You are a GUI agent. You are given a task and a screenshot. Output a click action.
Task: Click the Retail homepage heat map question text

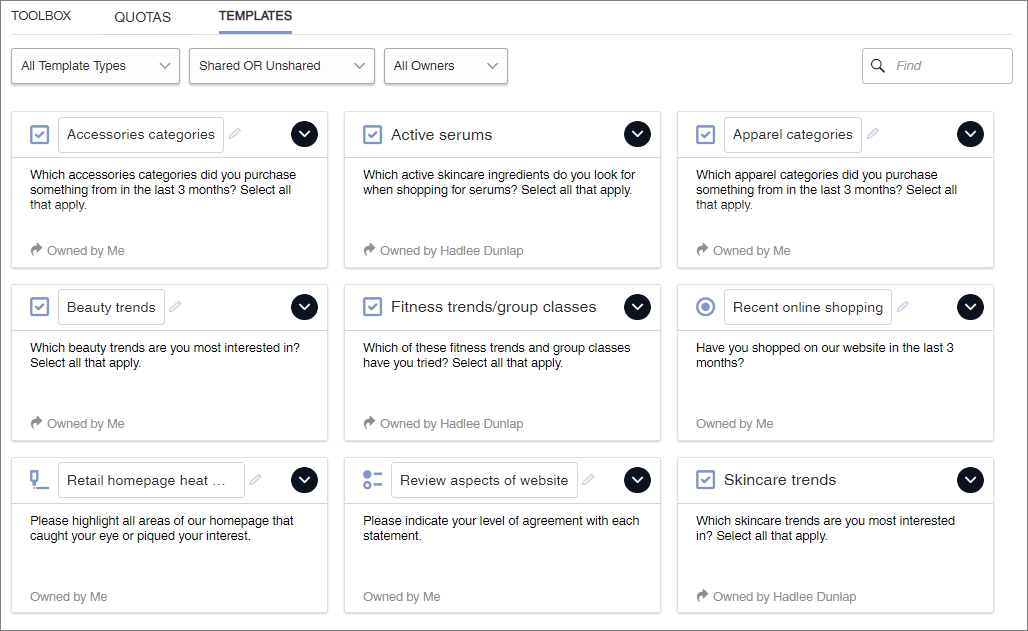161,528
